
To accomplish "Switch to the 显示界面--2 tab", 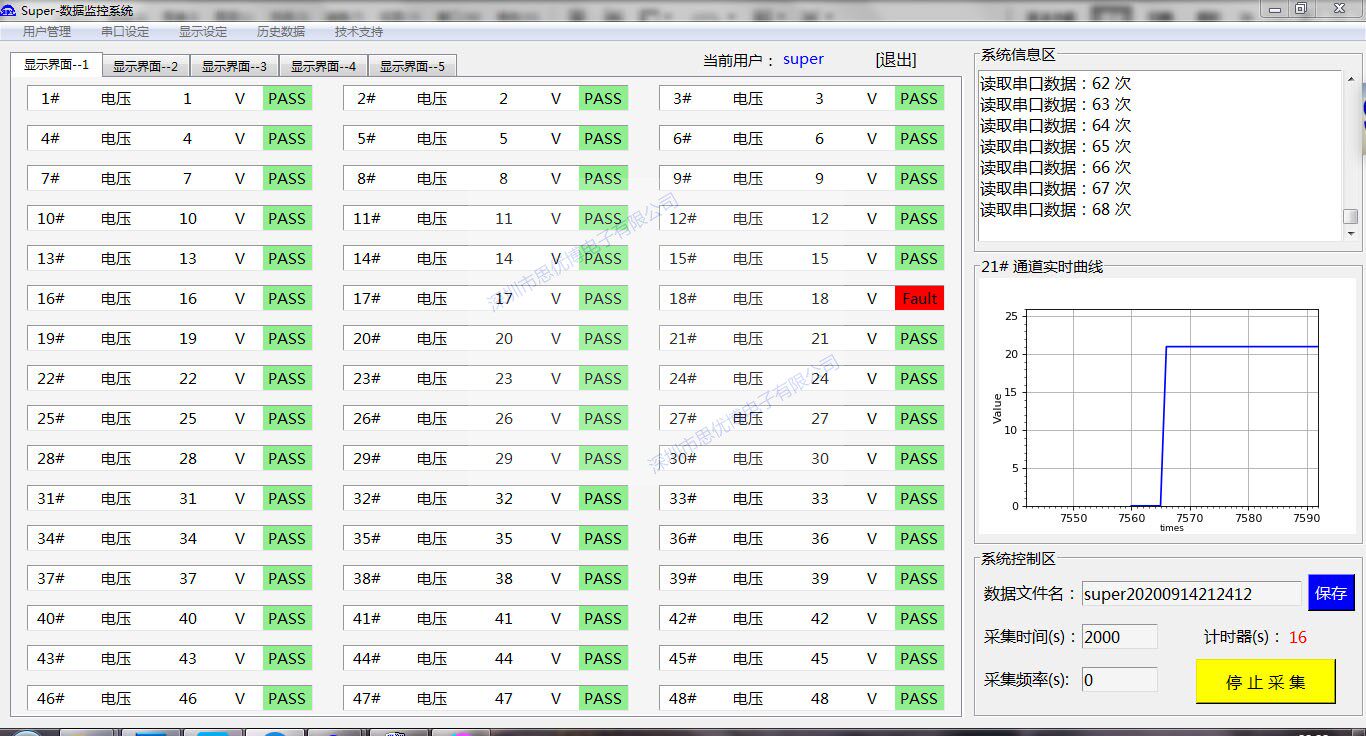I will [x=145, y=66].
